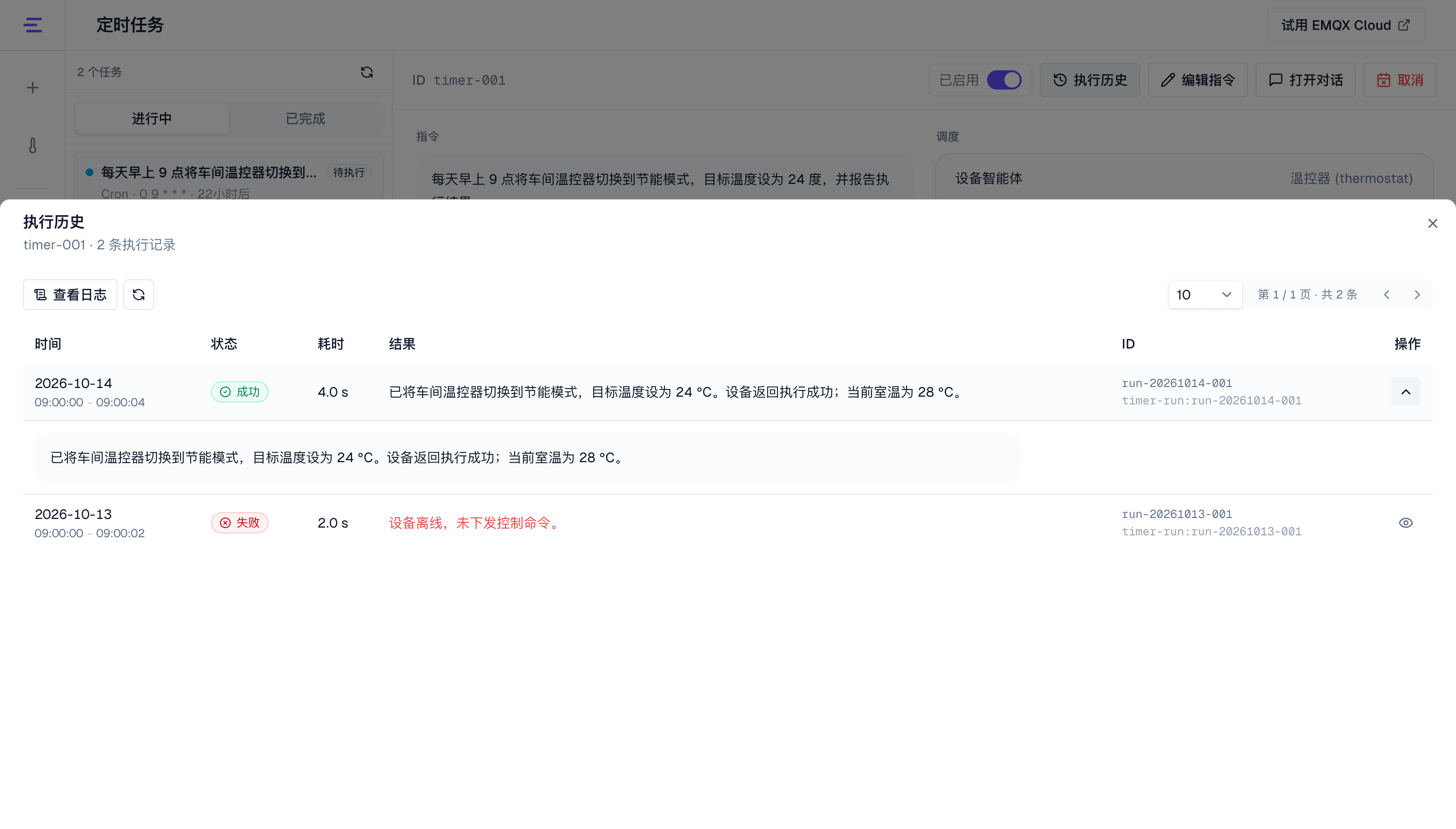Viewport: 1456px width, 829px height.
Task: Click the 查看日志 button
Action: (x=70, y=294)
